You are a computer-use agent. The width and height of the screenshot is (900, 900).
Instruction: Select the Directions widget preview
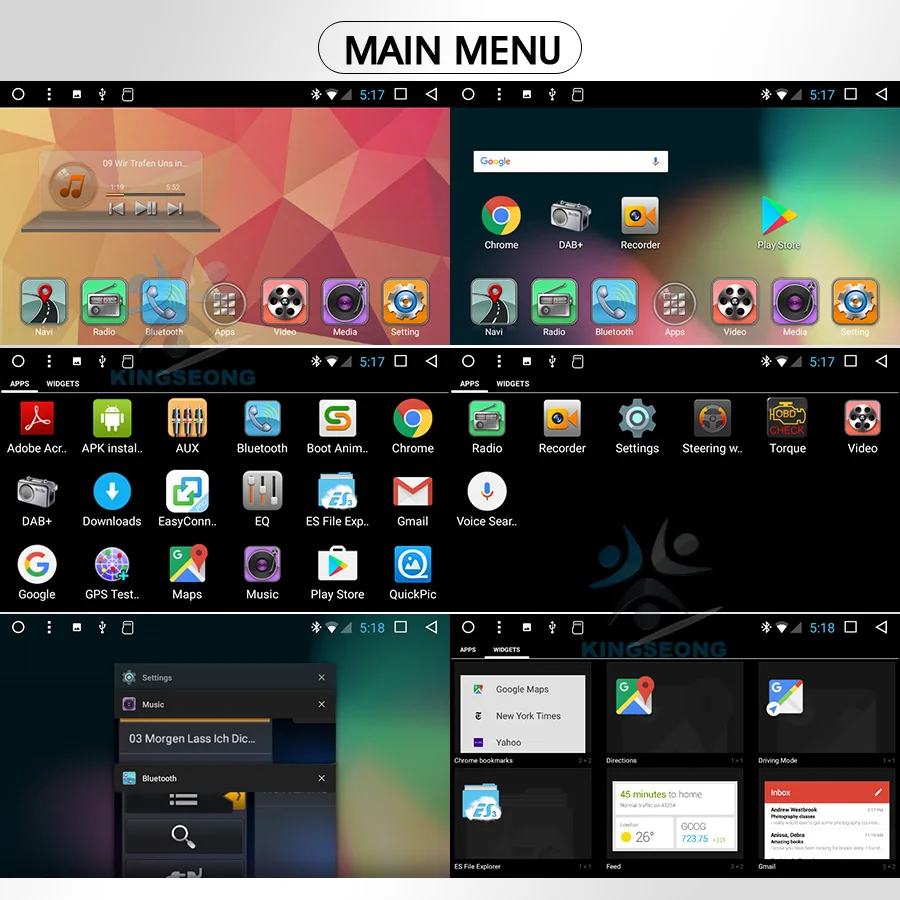[674, 707]
